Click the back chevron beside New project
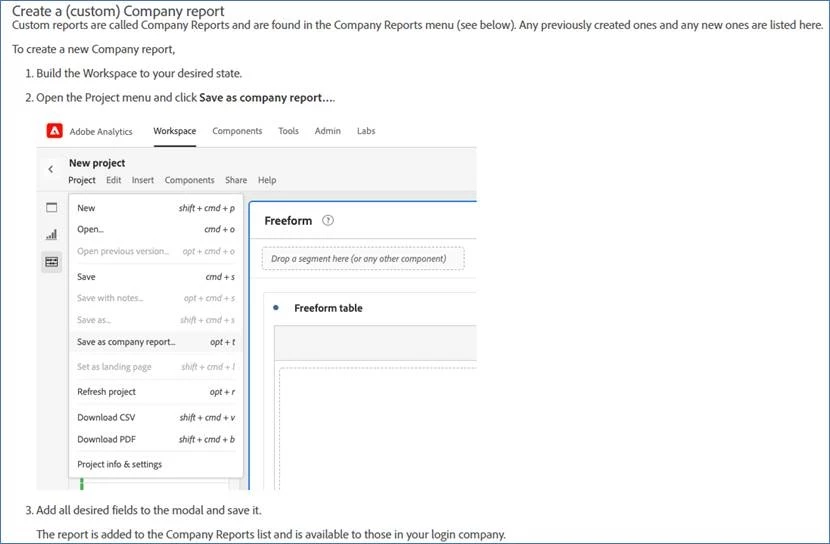This screenshot has height=544, width=830. tap(51, 169)
